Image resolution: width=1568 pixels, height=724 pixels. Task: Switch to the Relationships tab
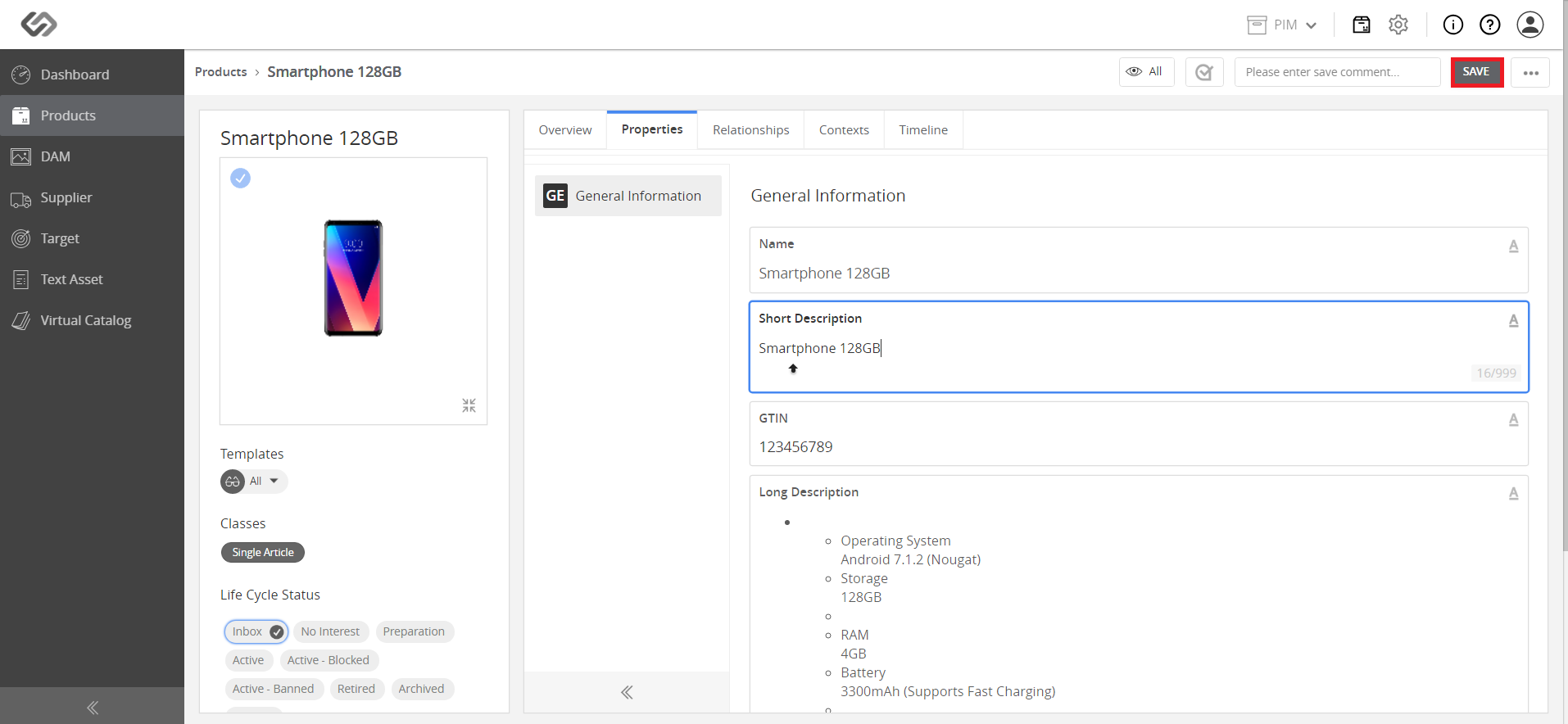(x=750, y=130)
